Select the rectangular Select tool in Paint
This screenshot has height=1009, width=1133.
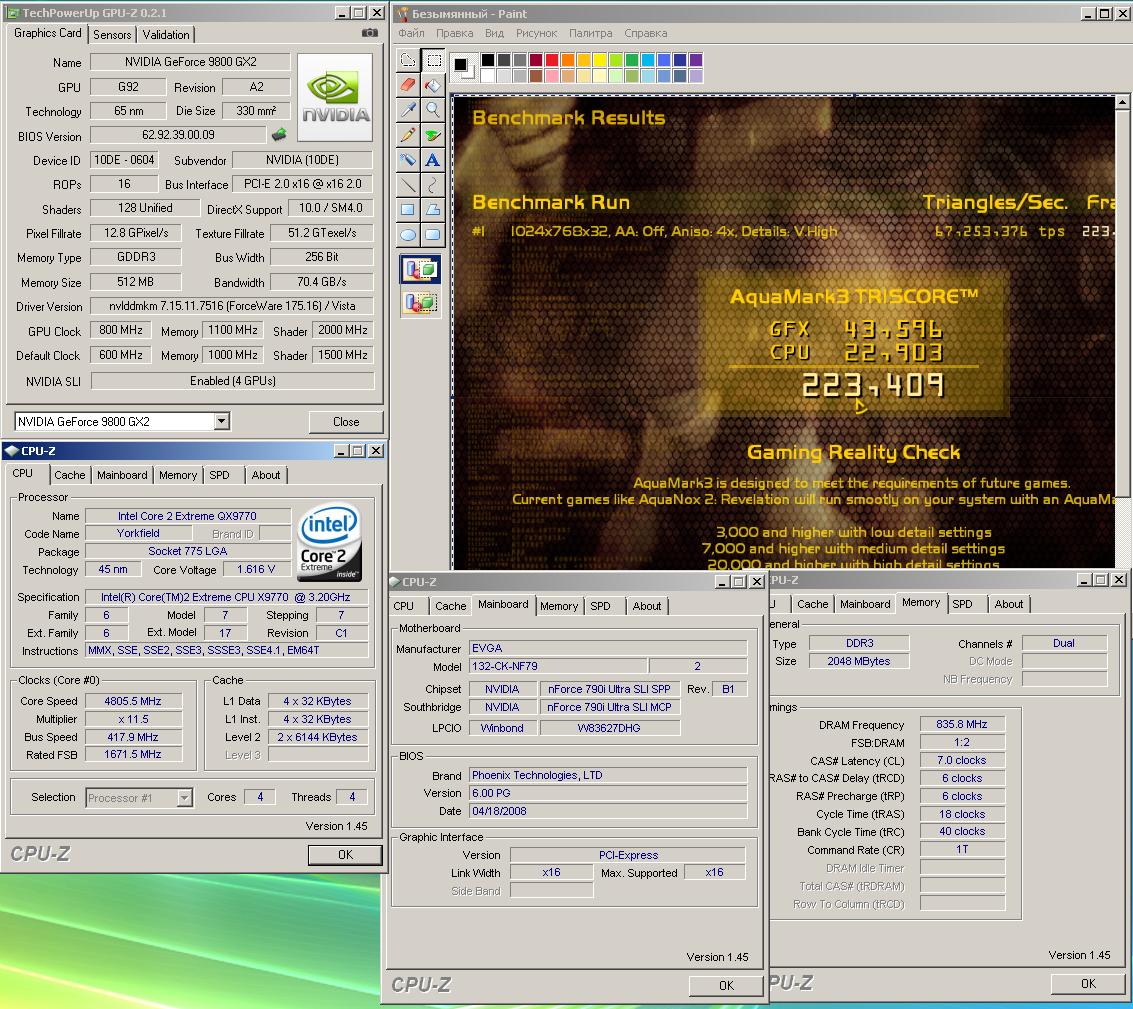click(433, 60)
